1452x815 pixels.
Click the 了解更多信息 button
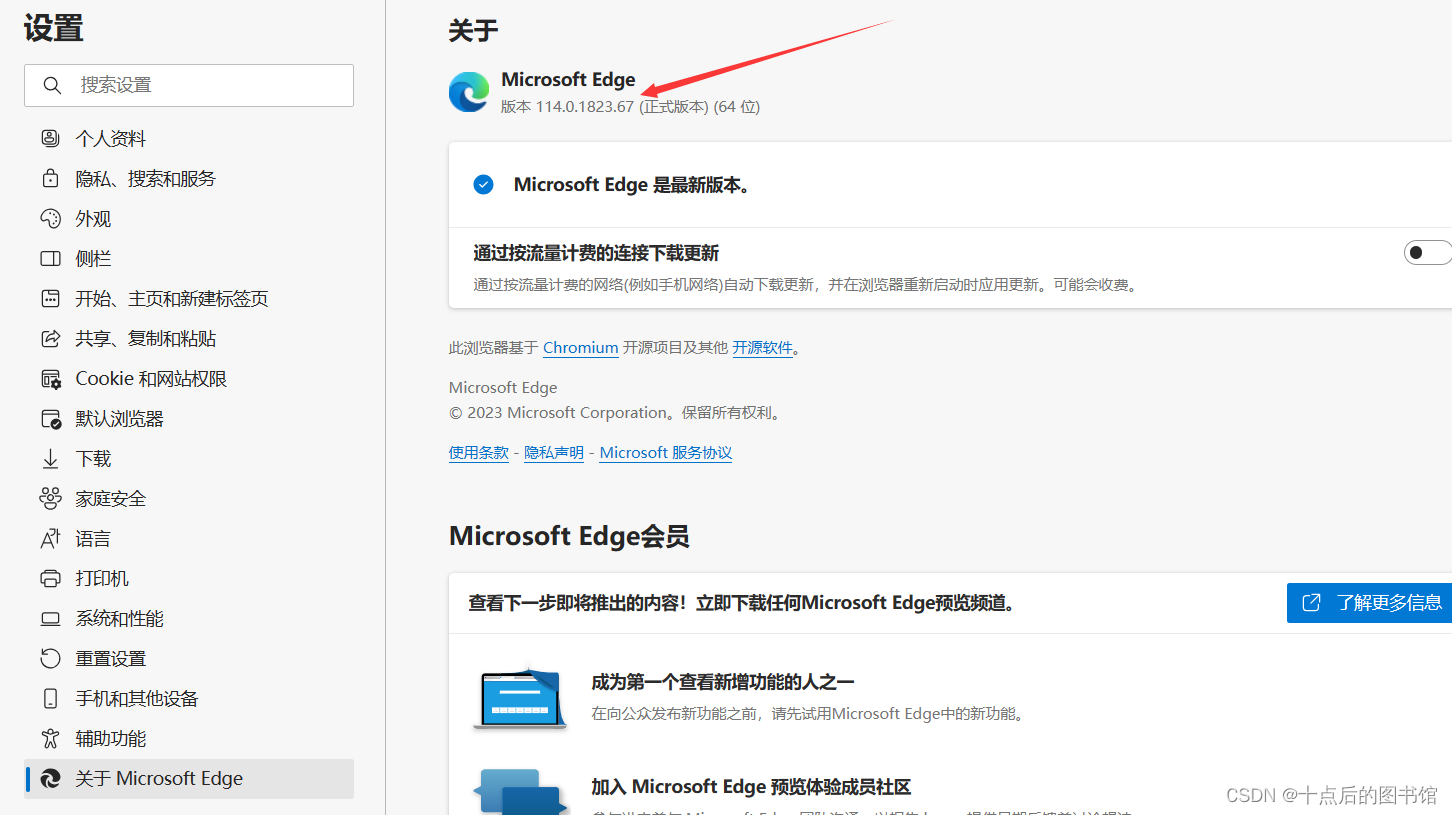pyautogui.click(x=1370, y=602)
